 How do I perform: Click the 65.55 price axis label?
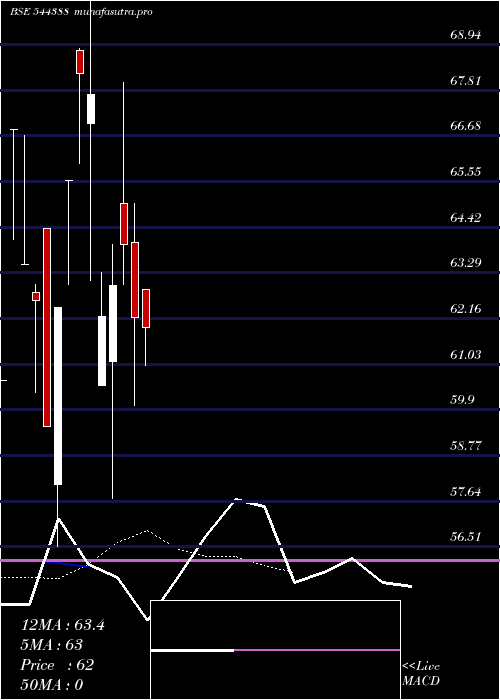tap(466, 172)
